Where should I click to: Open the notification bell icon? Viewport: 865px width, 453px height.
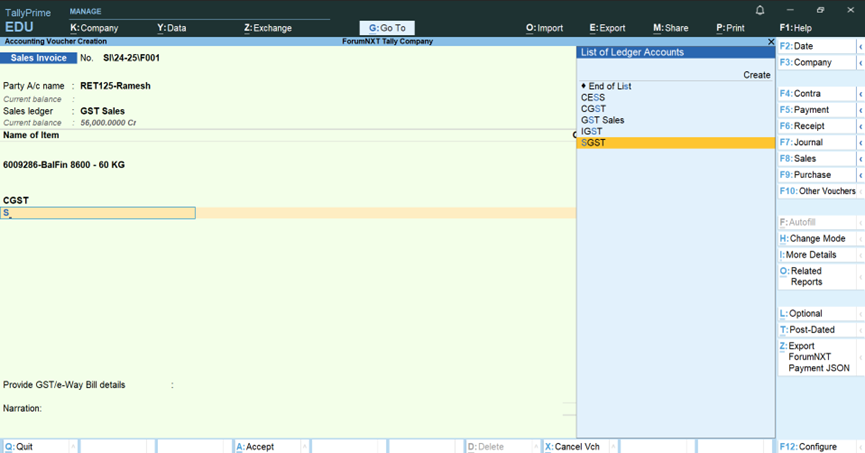pos(760,10)
